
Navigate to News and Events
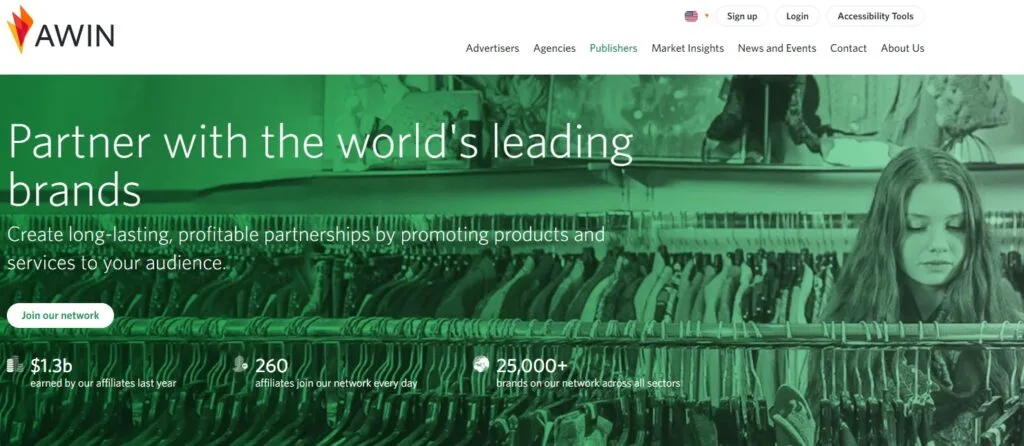click(x=777, y=48)
